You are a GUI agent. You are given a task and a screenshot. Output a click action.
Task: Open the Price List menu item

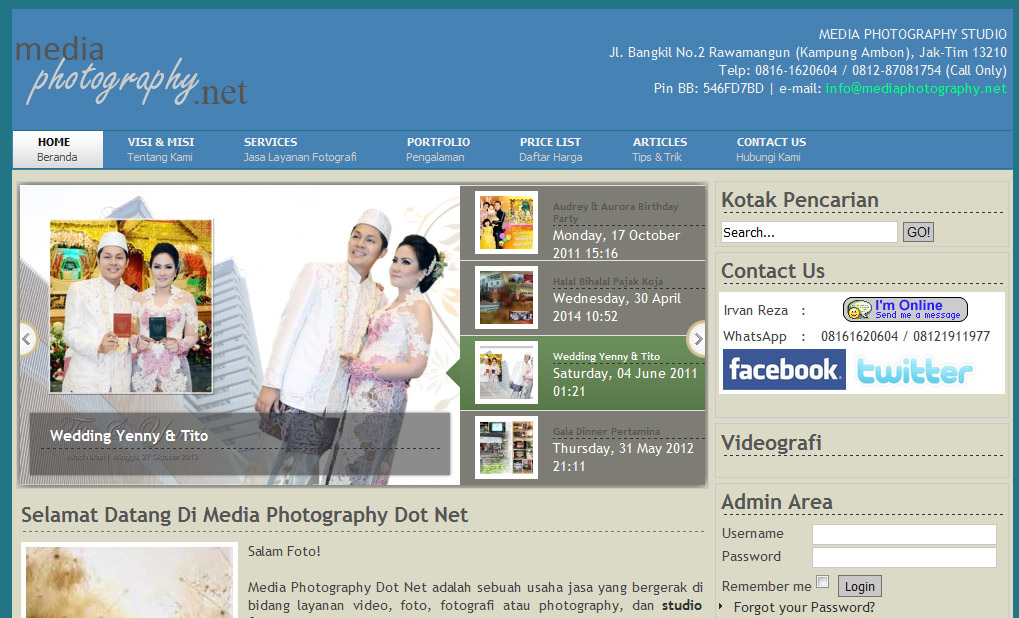pyautogui.click(x=550, y=149)
